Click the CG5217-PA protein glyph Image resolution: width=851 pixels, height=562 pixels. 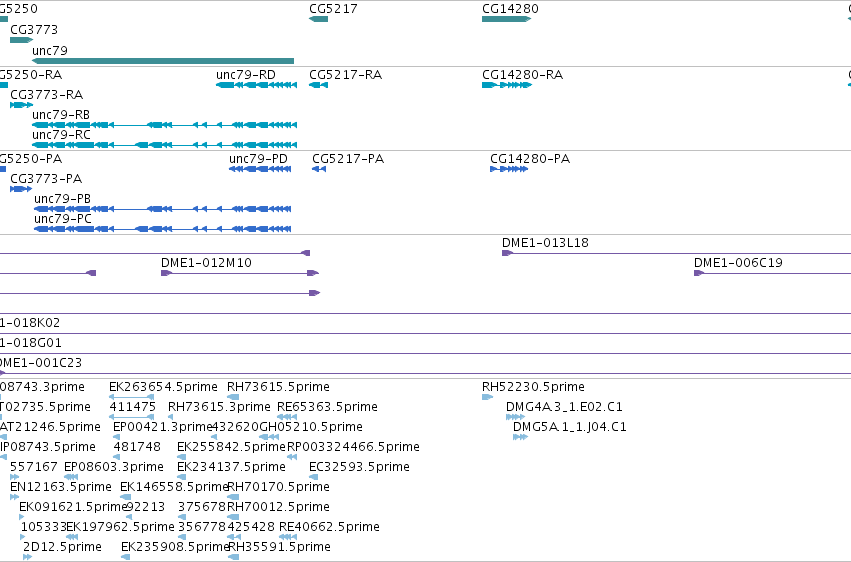coord(319,169)
